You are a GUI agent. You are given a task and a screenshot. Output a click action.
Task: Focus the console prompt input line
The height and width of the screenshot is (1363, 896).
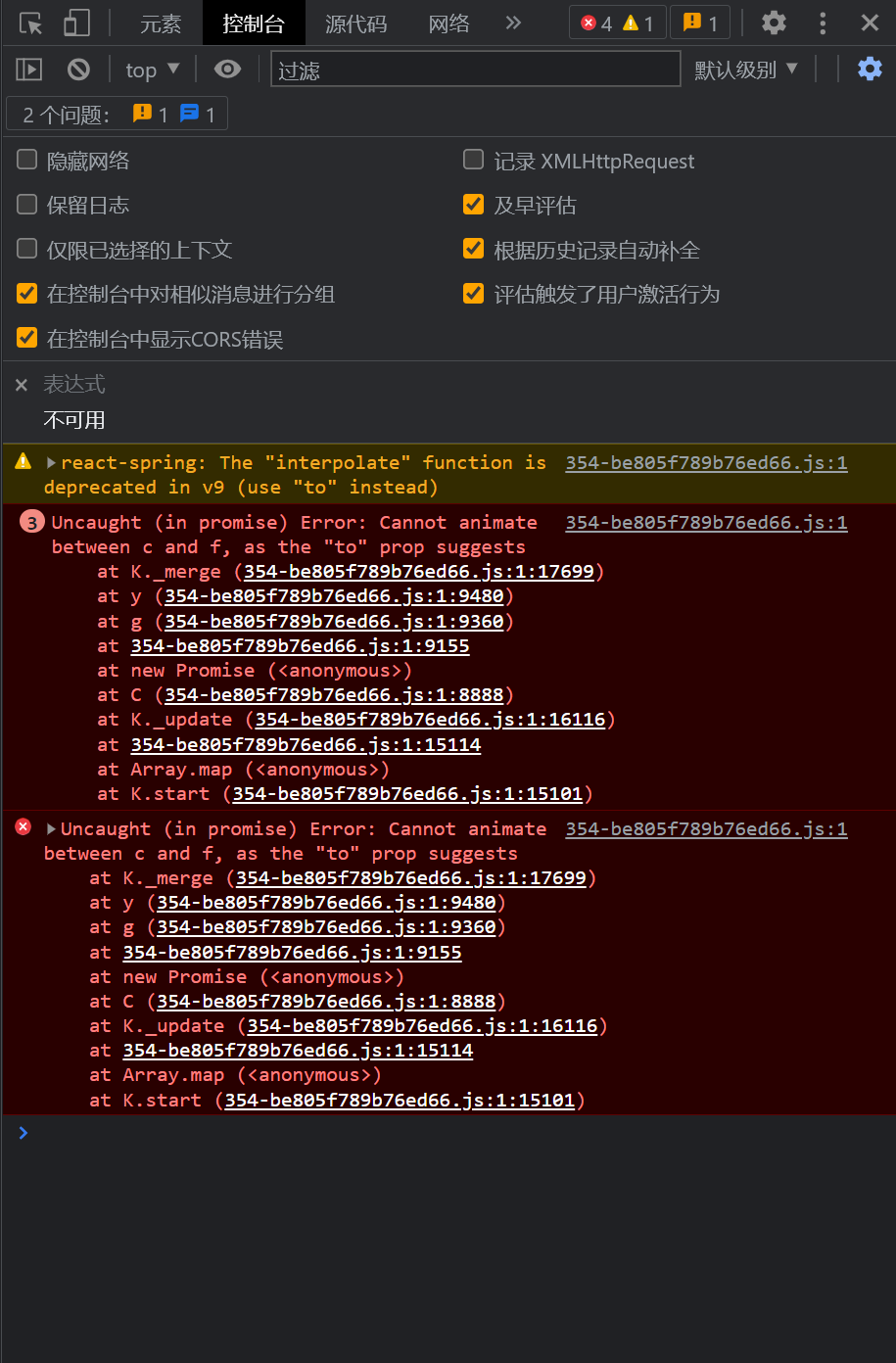click(460, 1133)
